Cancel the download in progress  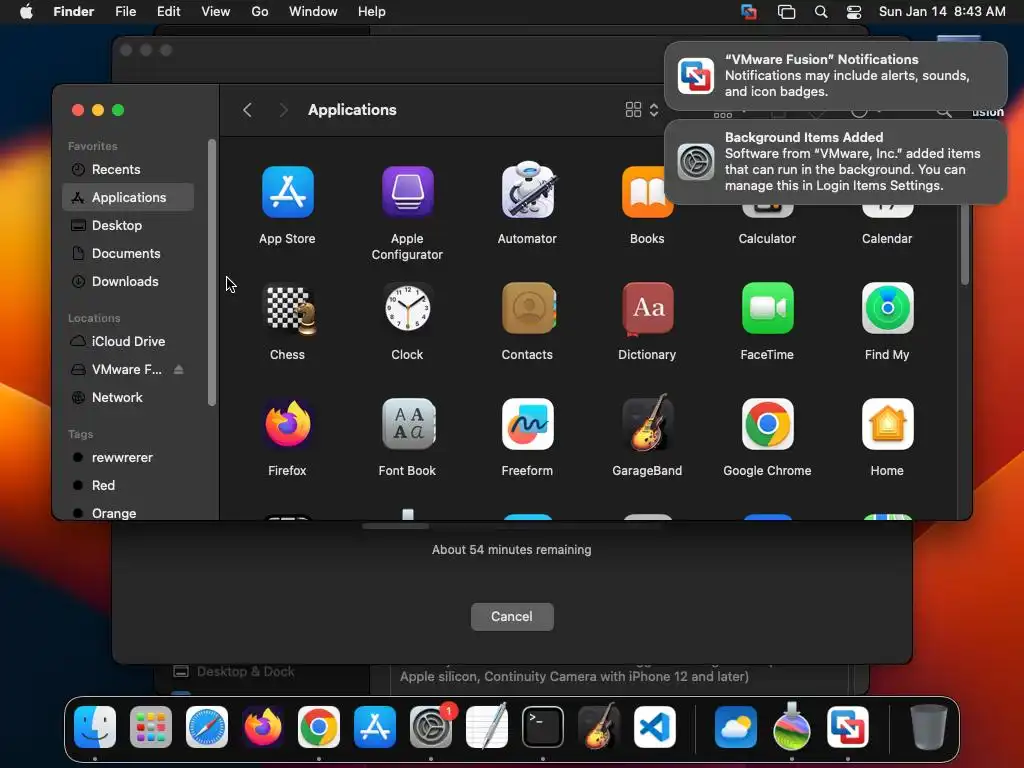point(512,616)
